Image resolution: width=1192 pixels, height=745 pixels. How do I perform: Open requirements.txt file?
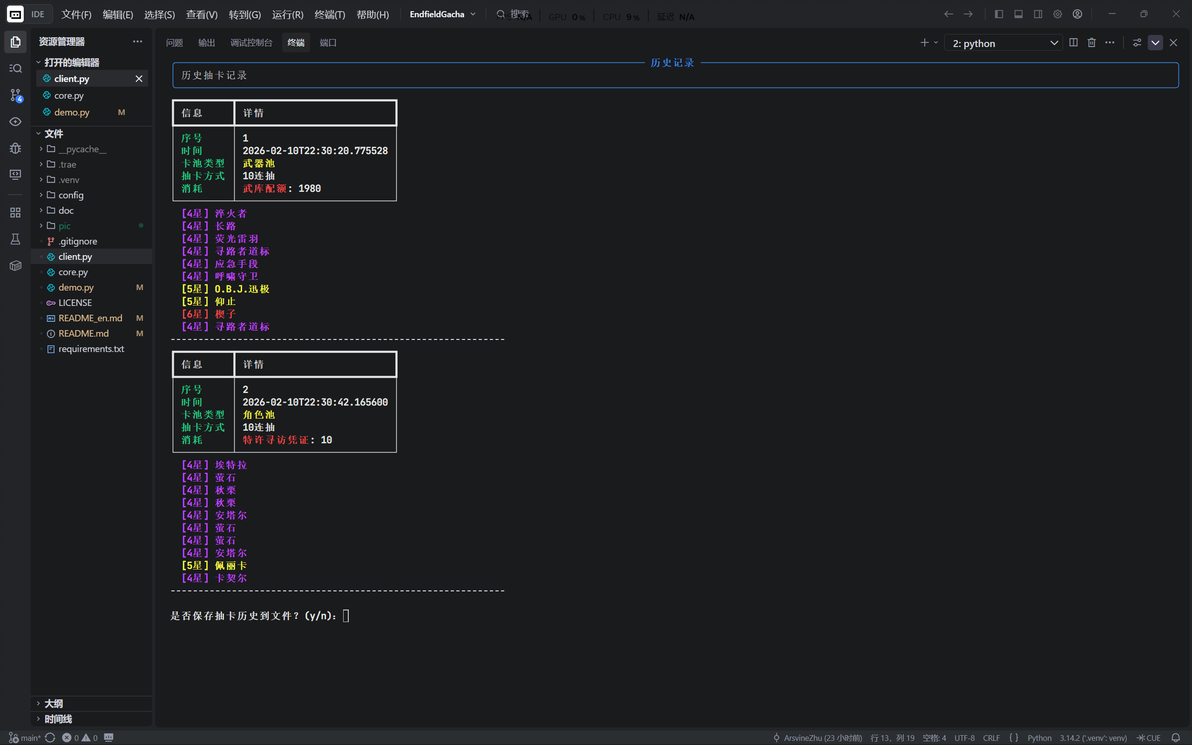[x=91, y=349]
